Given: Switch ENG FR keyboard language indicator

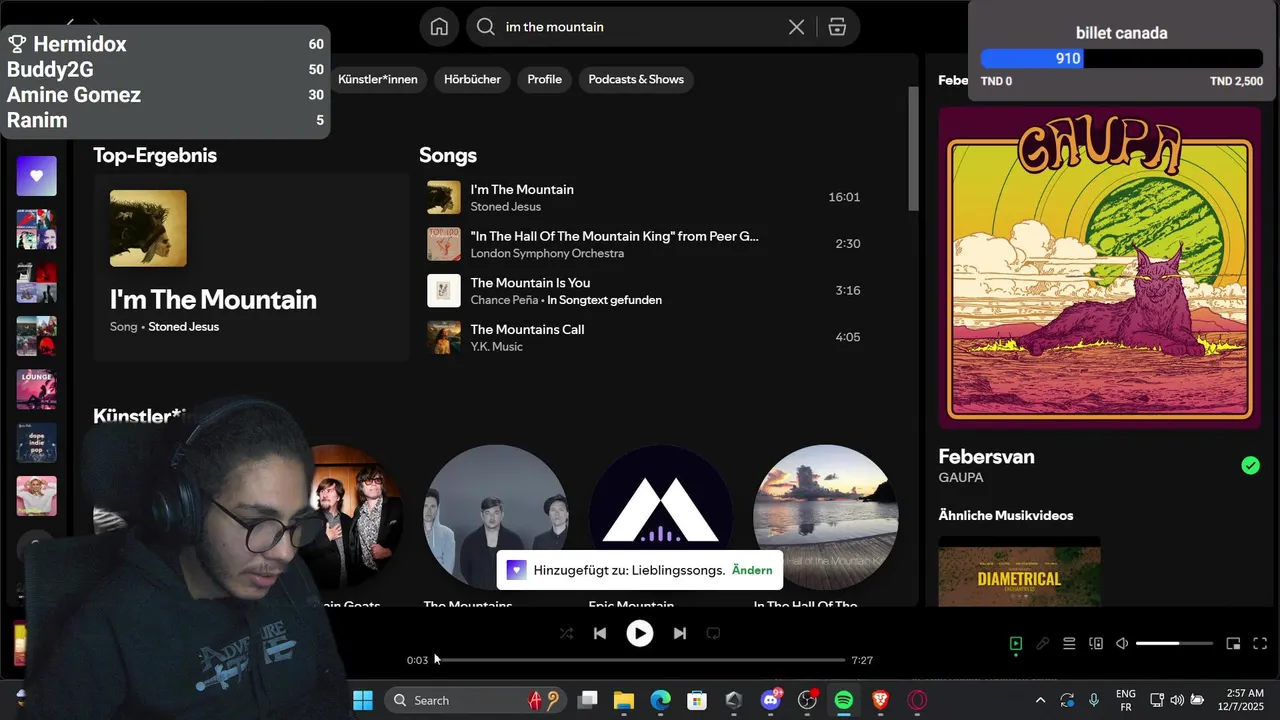Looking at the screenshot, I should pyautogui.click(x=1126, y=700).
